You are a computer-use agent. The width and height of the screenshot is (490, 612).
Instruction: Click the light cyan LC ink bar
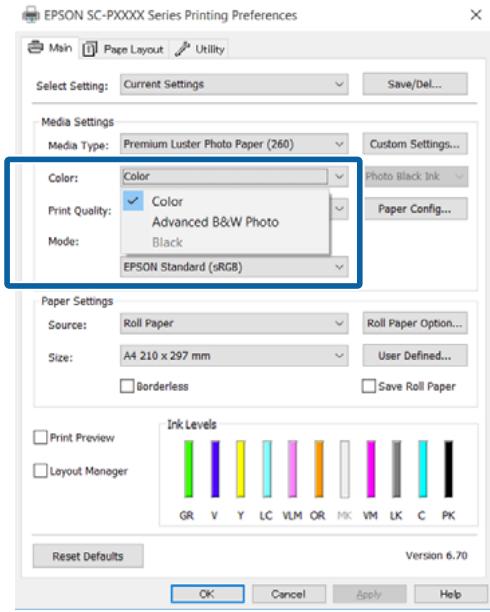[267, 469]
